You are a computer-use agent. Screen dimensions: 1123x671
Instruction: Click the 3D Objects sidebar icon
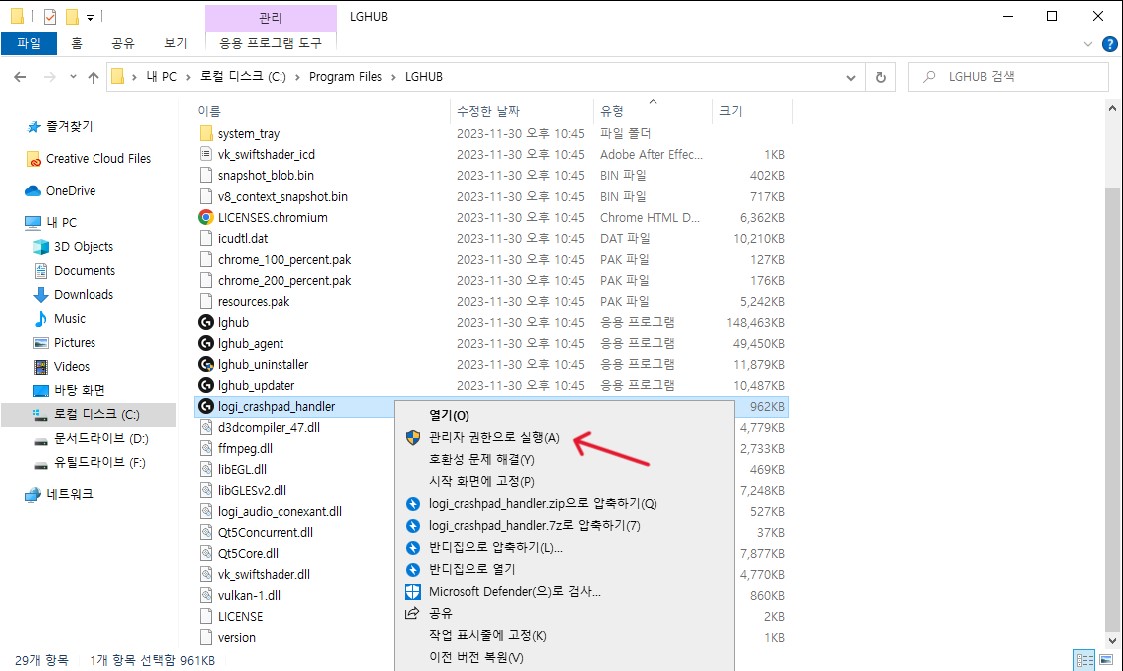click(x=41, y=247)
